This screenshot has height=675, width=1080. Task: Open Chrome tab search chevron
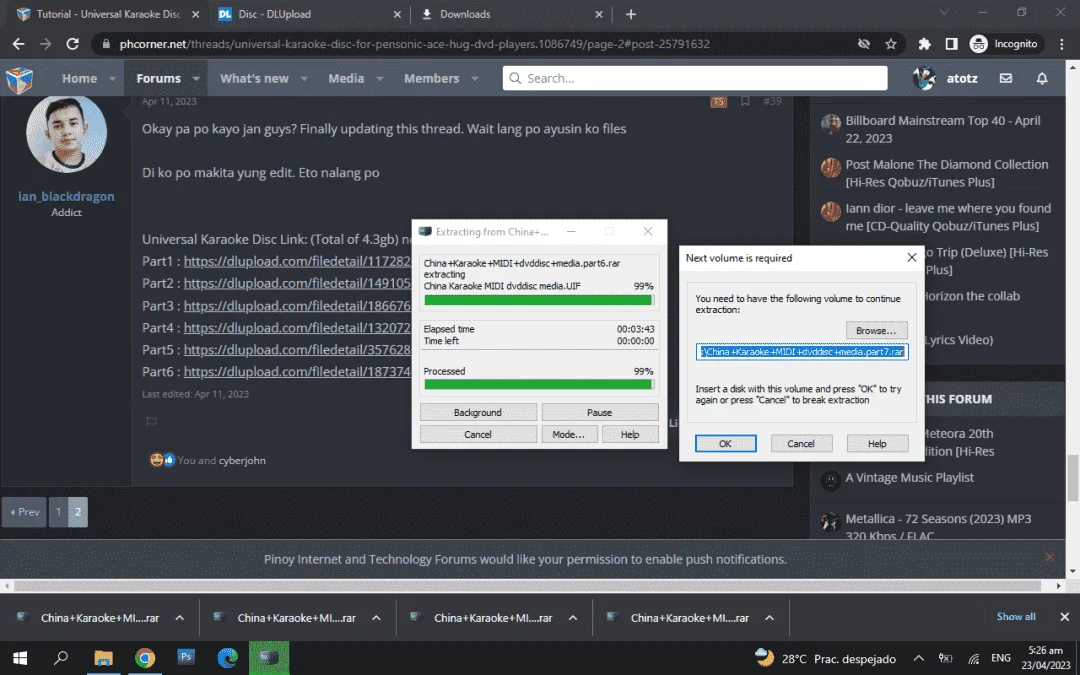click(x=944, y=13)
